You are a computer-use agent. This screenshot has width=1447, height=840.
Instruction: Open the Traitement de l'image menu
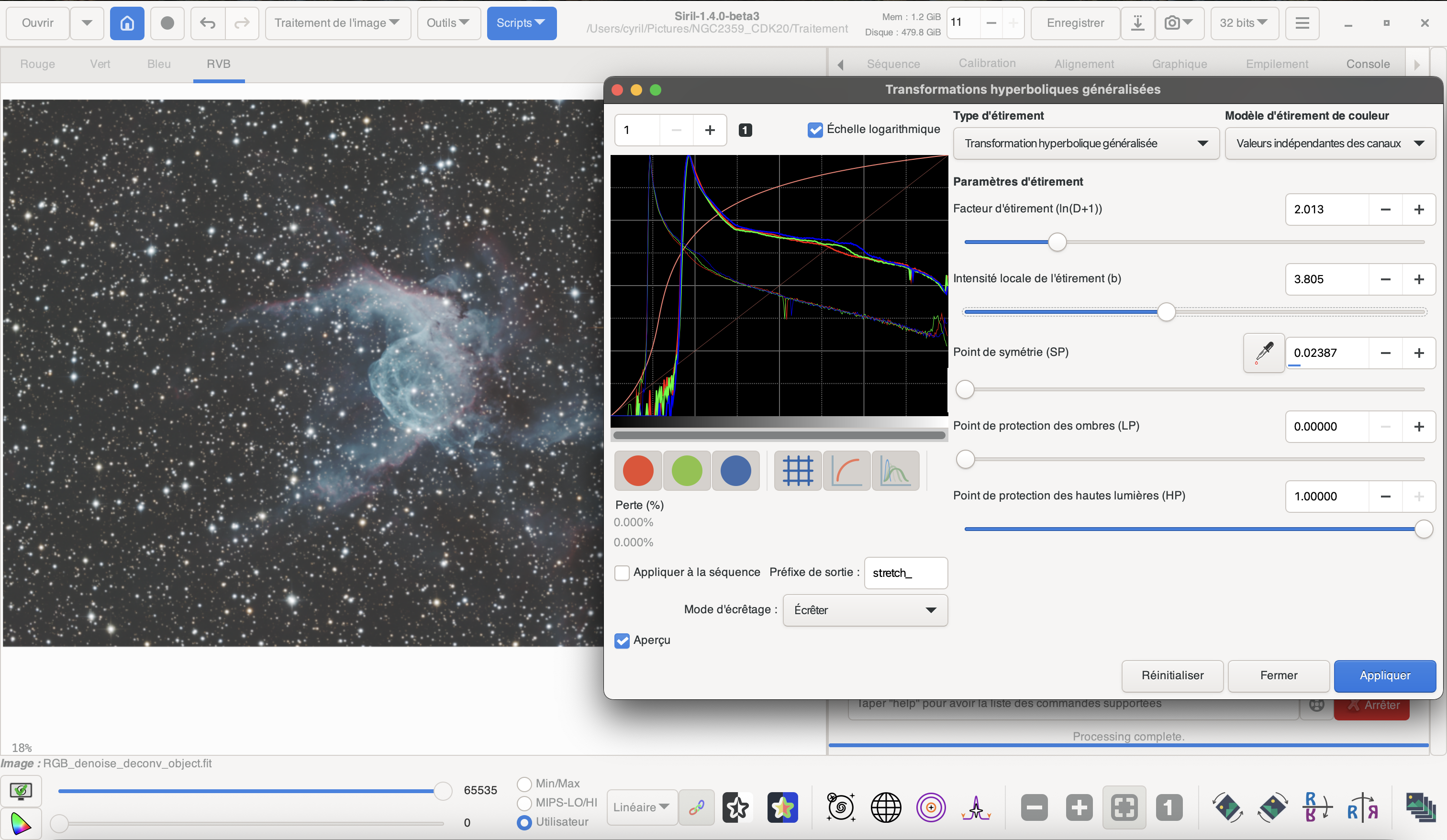(337, 23)
